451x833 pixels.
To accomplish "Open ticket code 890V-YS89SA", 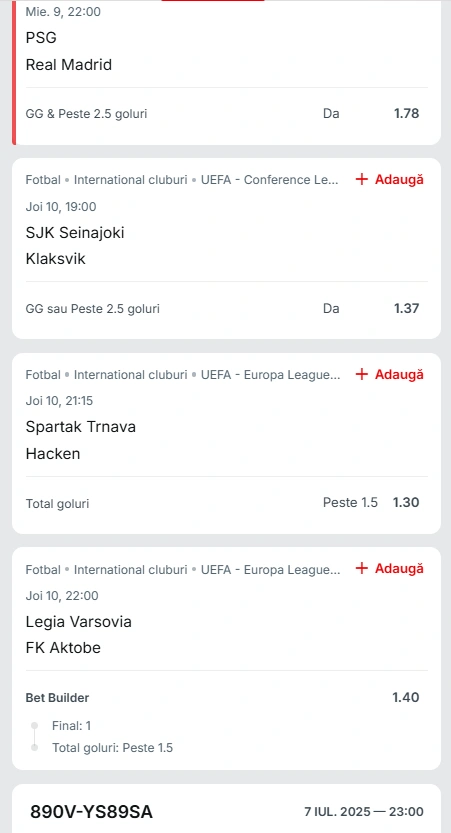I will (91, 812).
